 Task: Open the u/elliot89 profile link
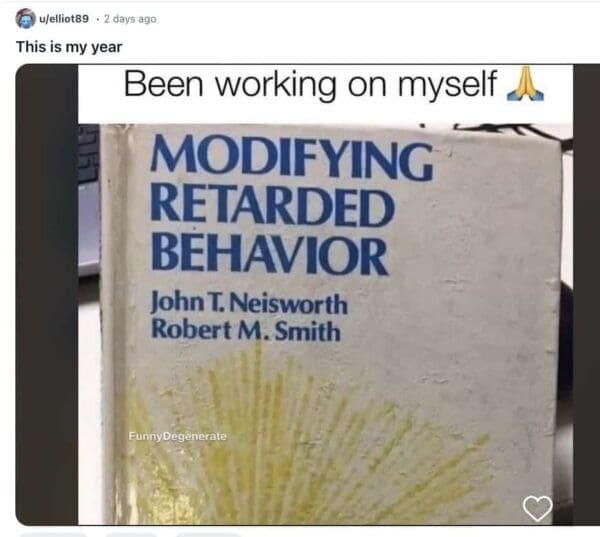[x=64, y=19]
